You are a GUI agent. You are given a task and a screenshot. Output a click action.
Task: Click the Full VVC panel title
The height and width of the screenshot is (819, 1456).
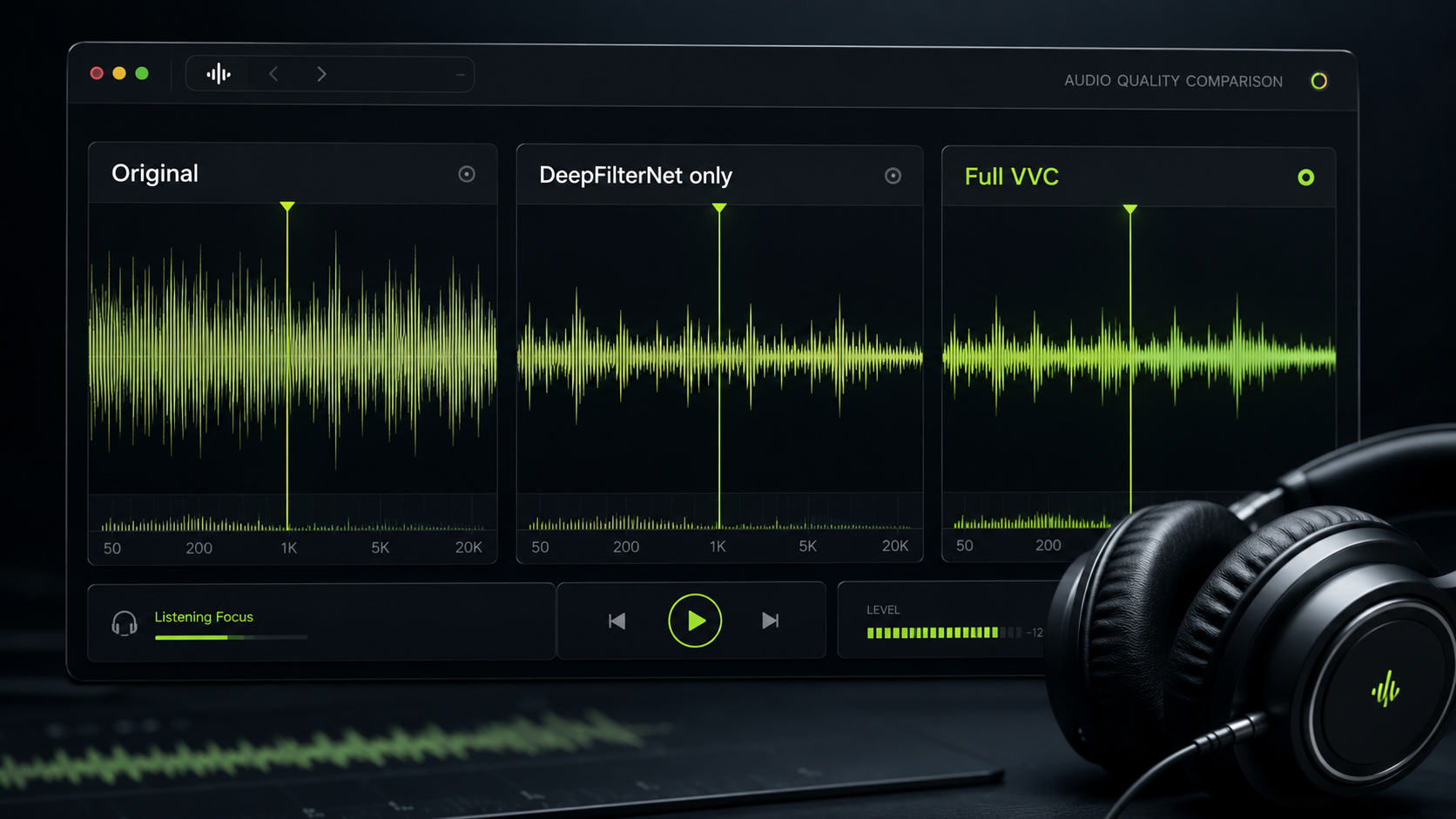coord(1012,177)
